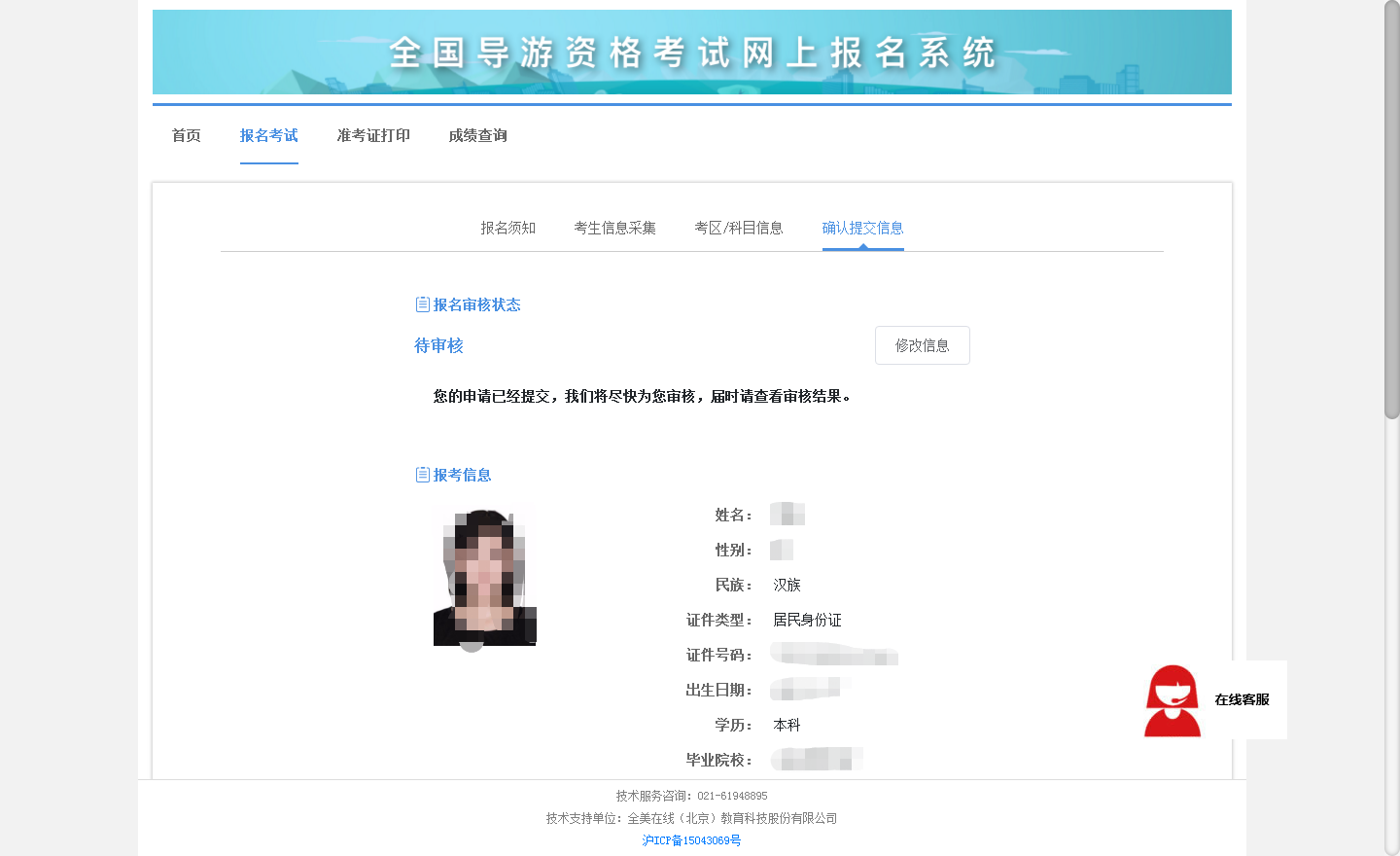Click the technical support phone number
1400x856 pixels.
733,795
